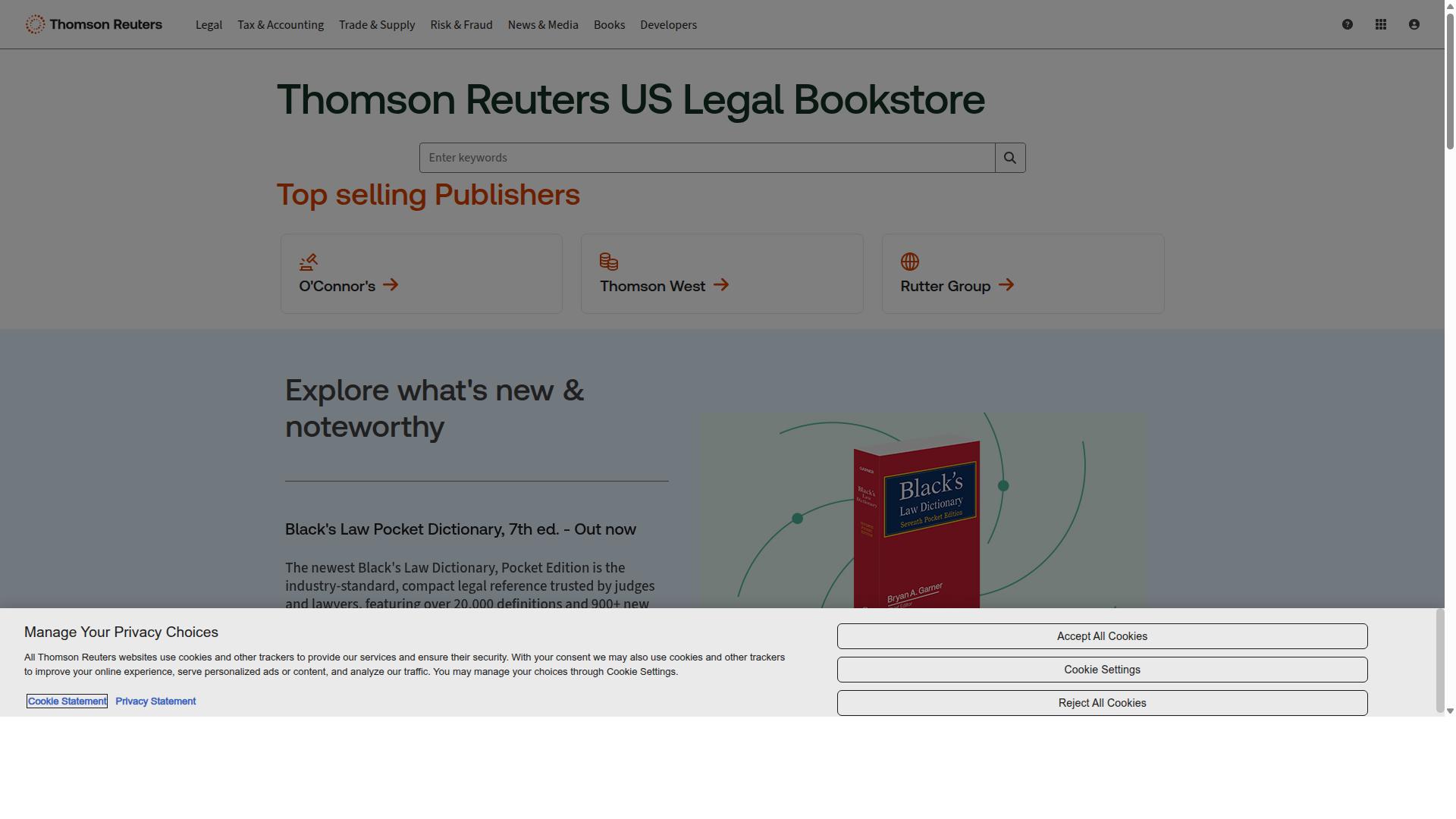Click the Rutter Group globe icon
Viewport: 1456px width, 819px height.
pos(910,262)
